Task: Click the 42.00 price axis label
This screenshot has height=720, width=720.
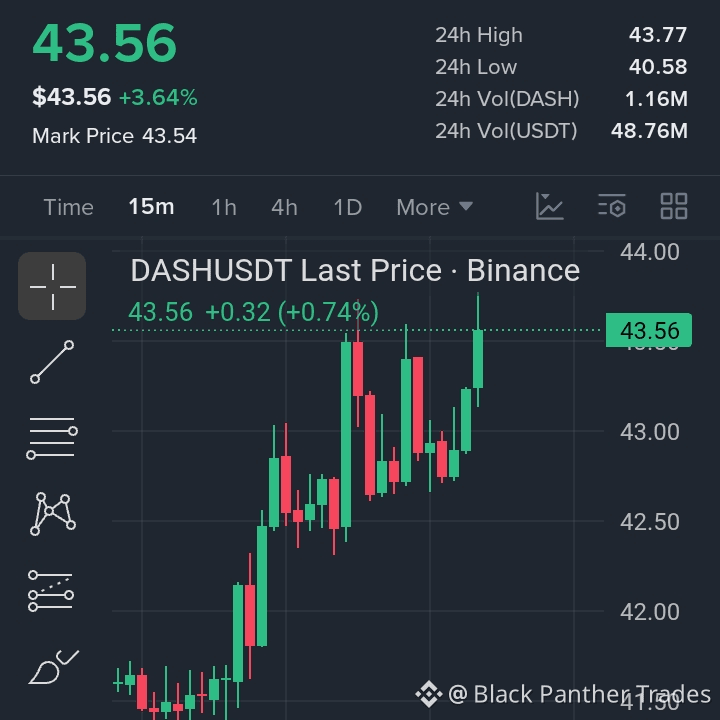Action: 649,612
